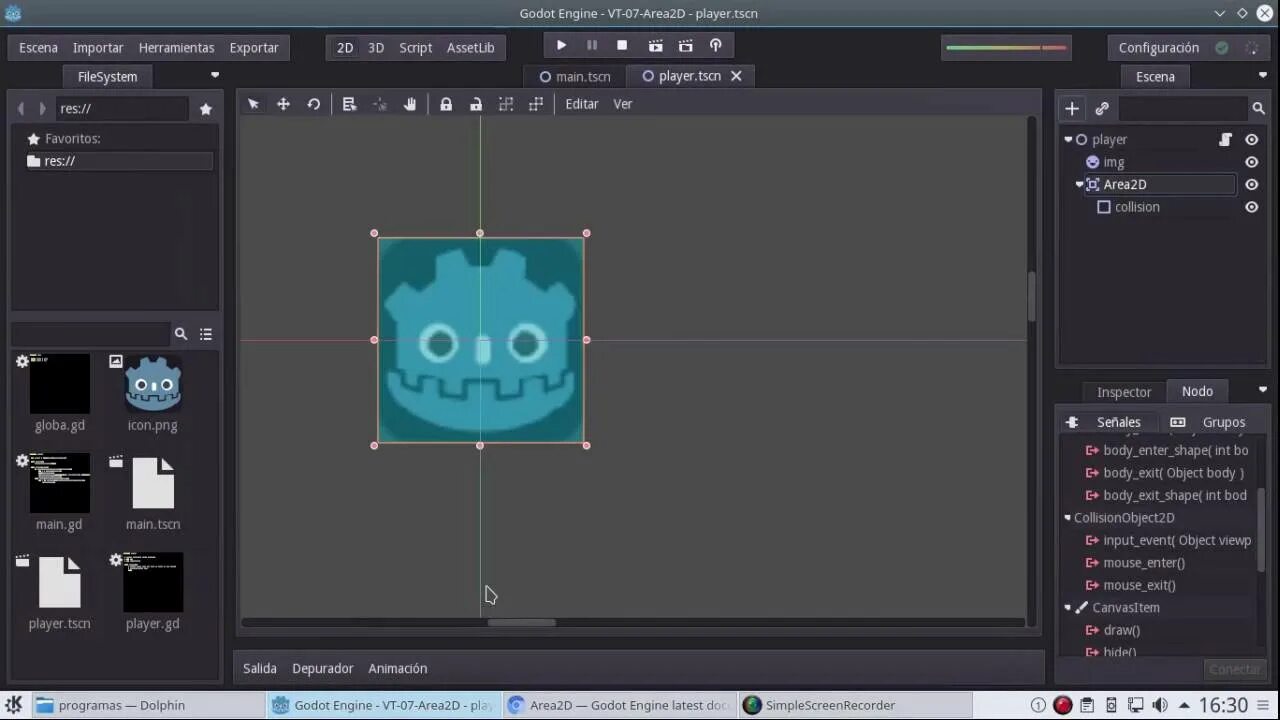This screenshot has width=1280, height=720.
Task: Collapse the Area2D node children
Action: coord(1079,184)
